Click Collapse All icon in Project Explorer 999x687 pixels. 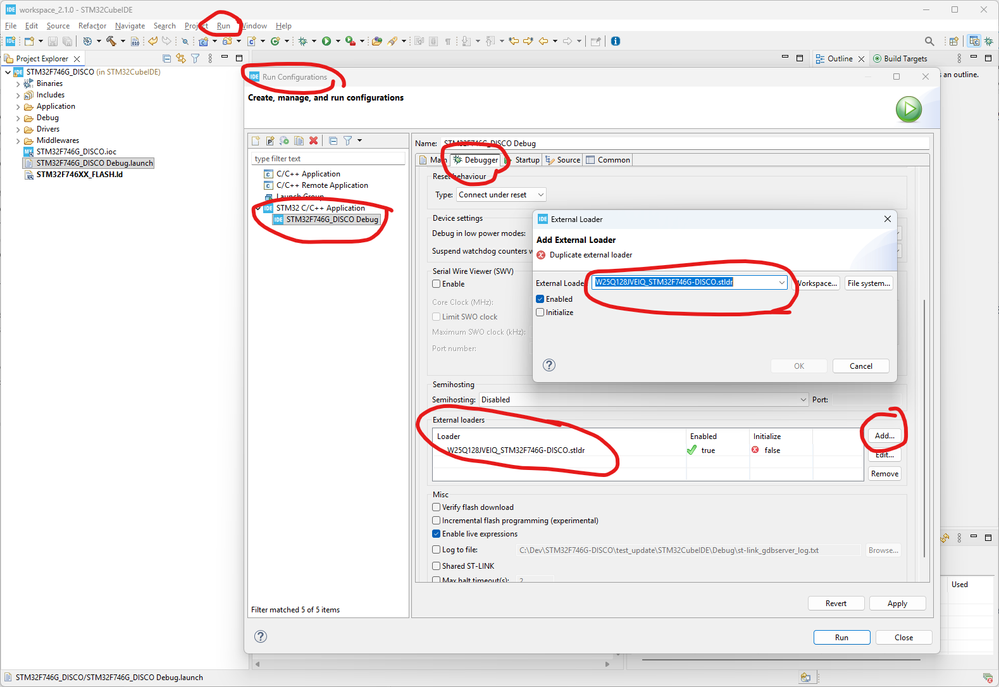click(x=167, y=59)
